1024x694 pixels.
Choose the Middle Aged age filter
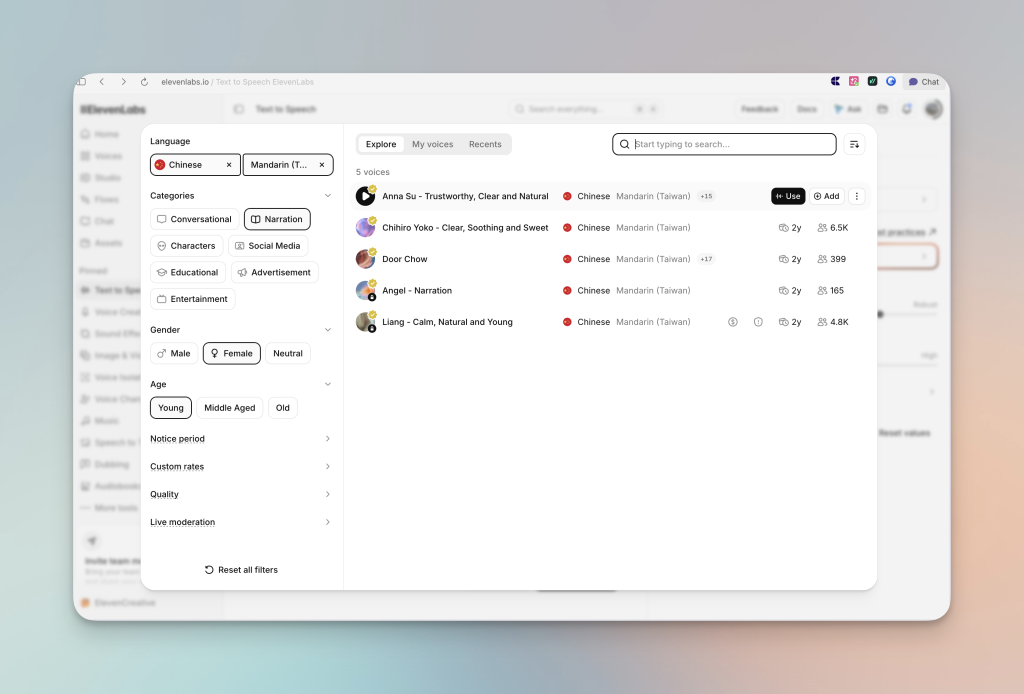point(229,408)
